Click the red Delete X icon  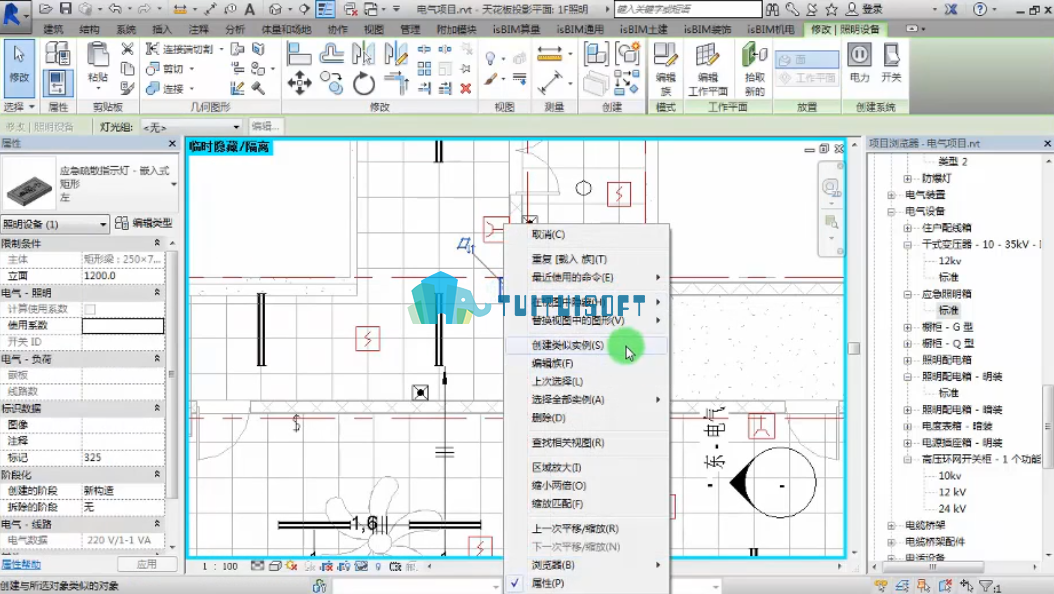pyautogui.click(x=466, y=88)
